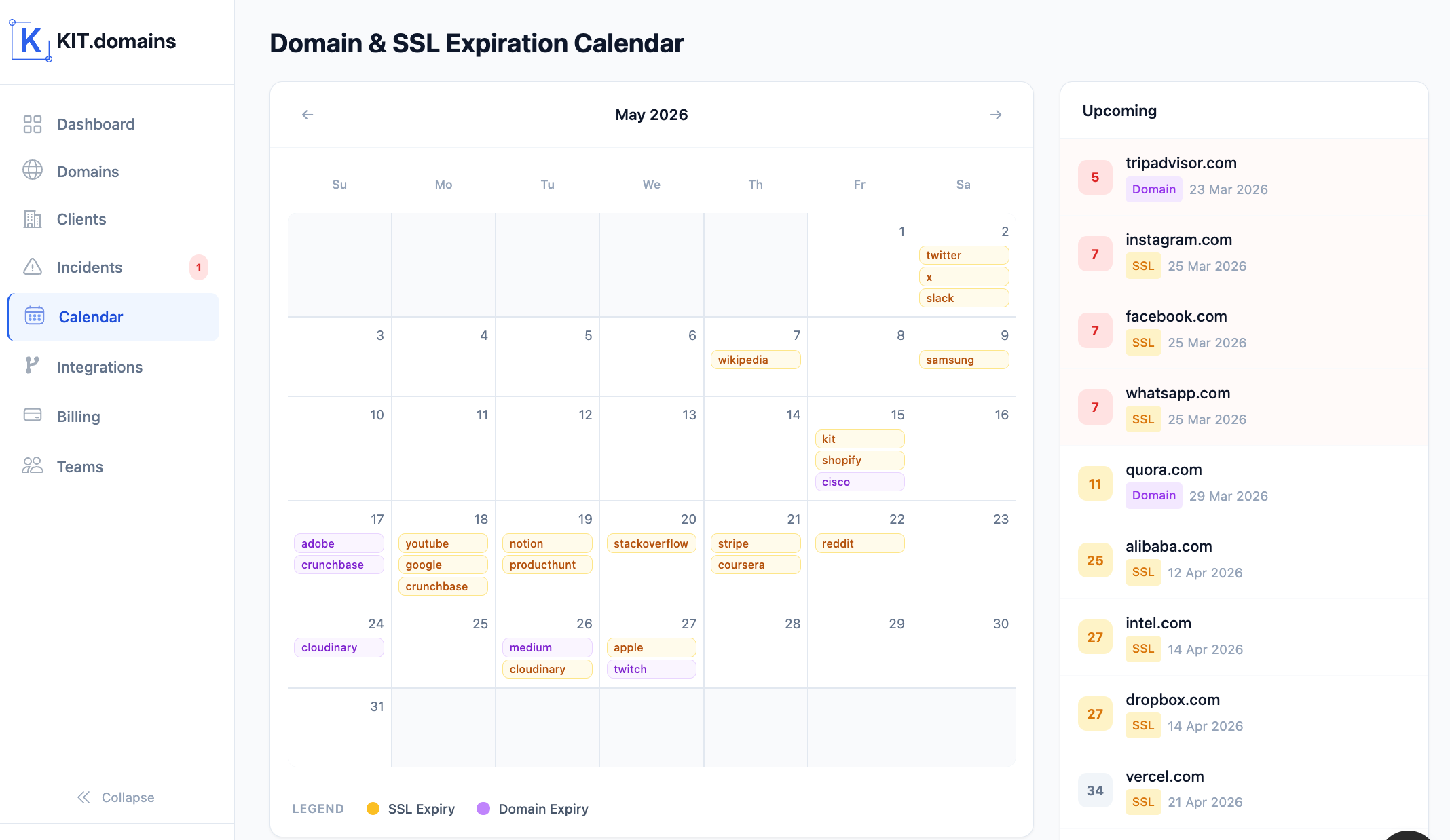This screenshot has width=1450, height=840.
Task: Click the Clients building icon
Action: (x=32, y=218)
